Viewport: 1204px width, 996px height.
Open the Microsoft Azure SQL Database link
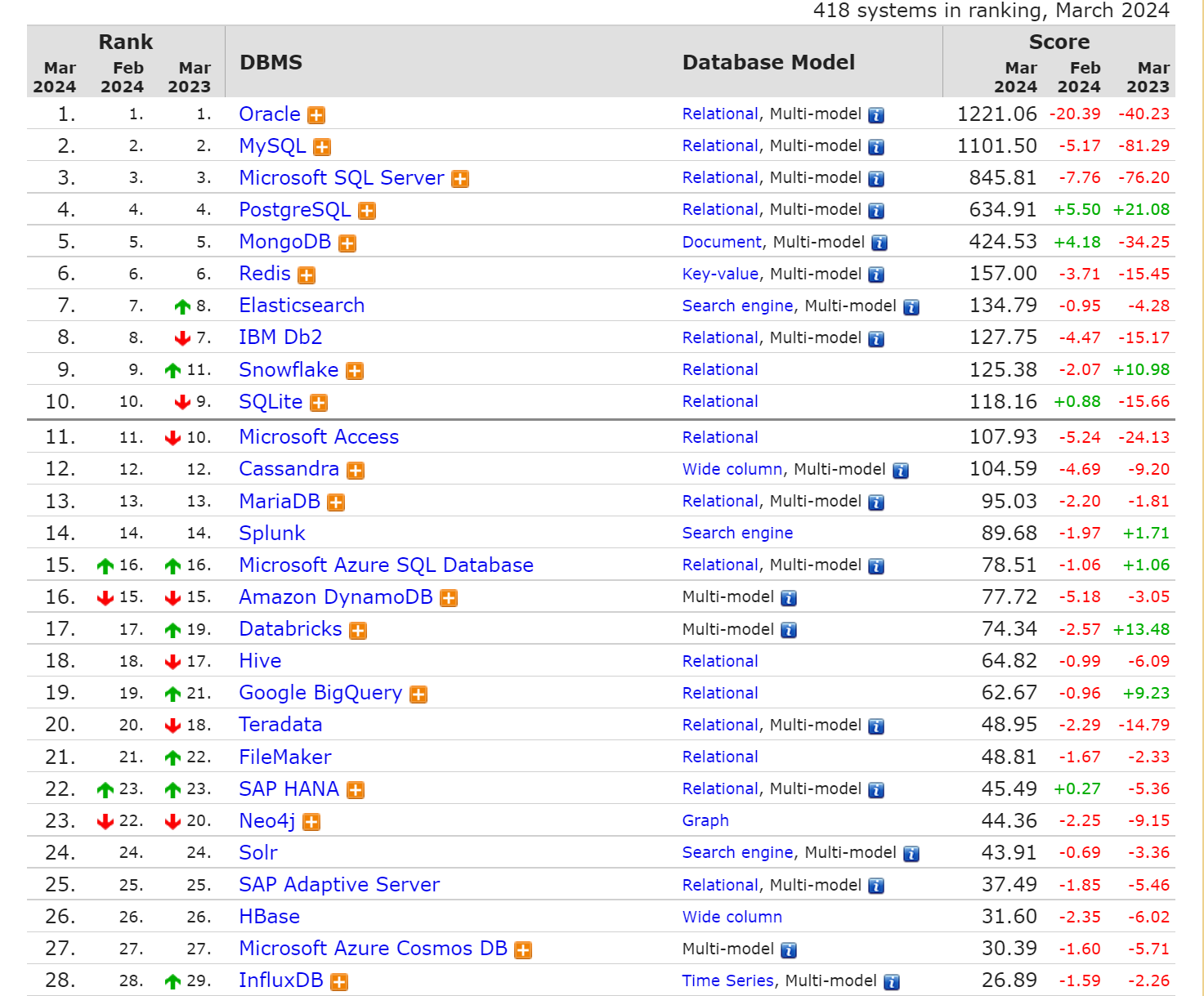386,565
